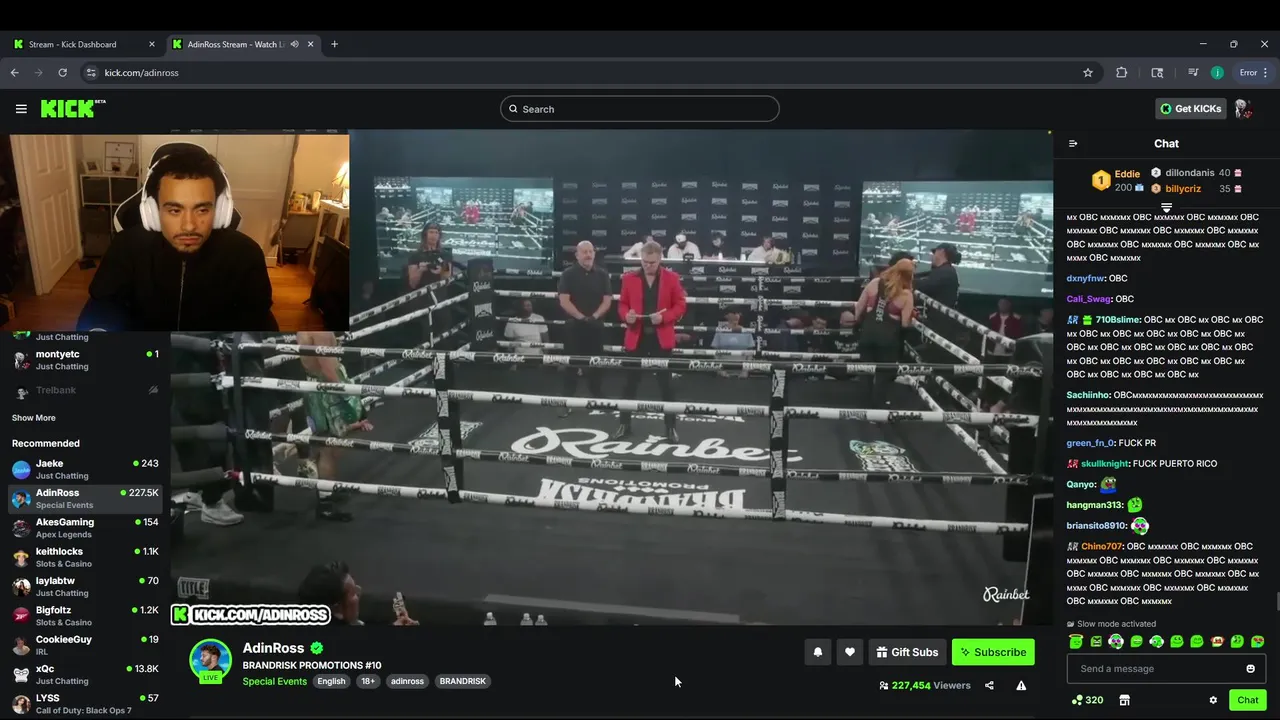
Task: Click the chat scrollbar
Action: pos(1276,601)
